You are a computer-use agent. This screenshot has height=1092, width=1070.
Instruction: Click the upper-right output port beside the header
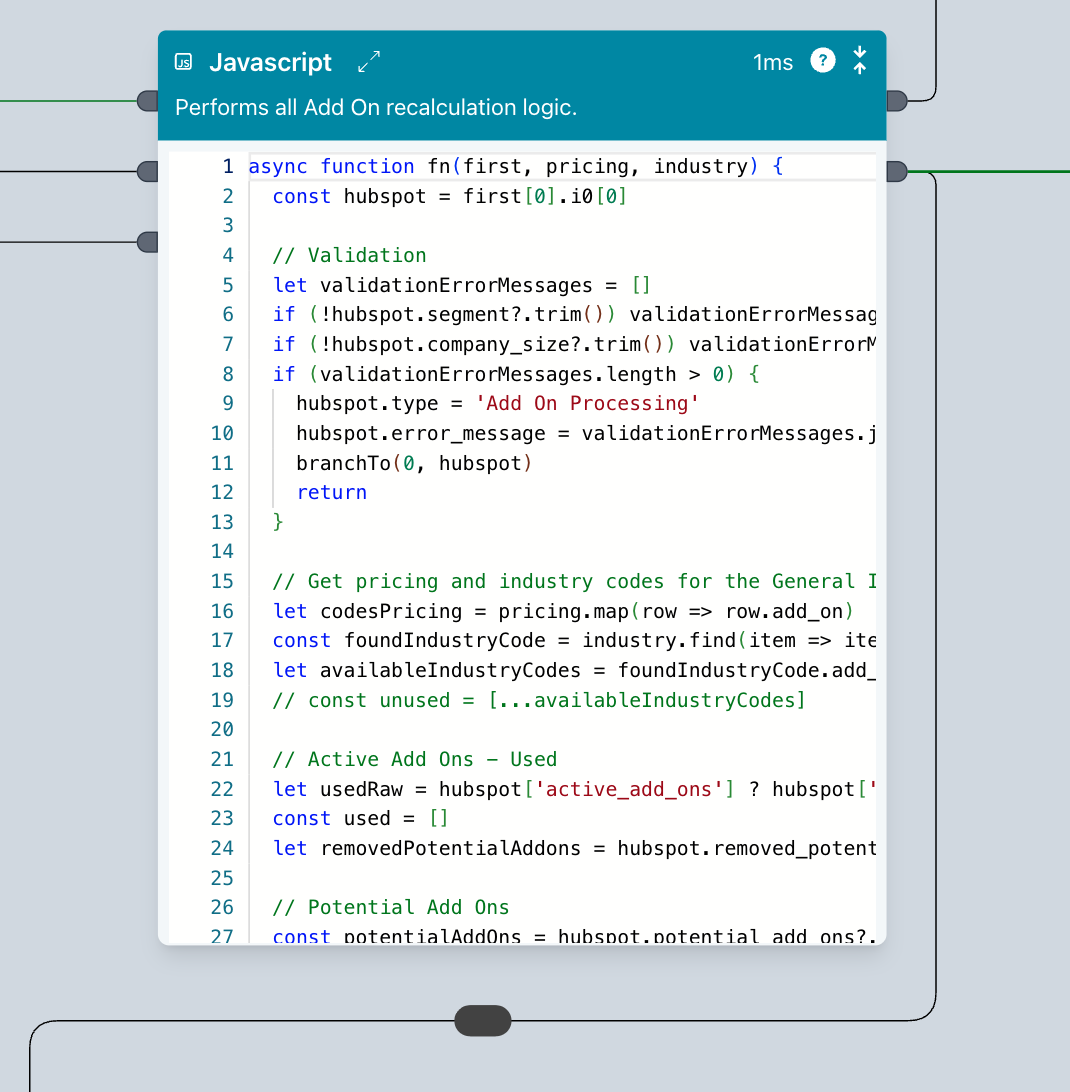coord(896,100)
